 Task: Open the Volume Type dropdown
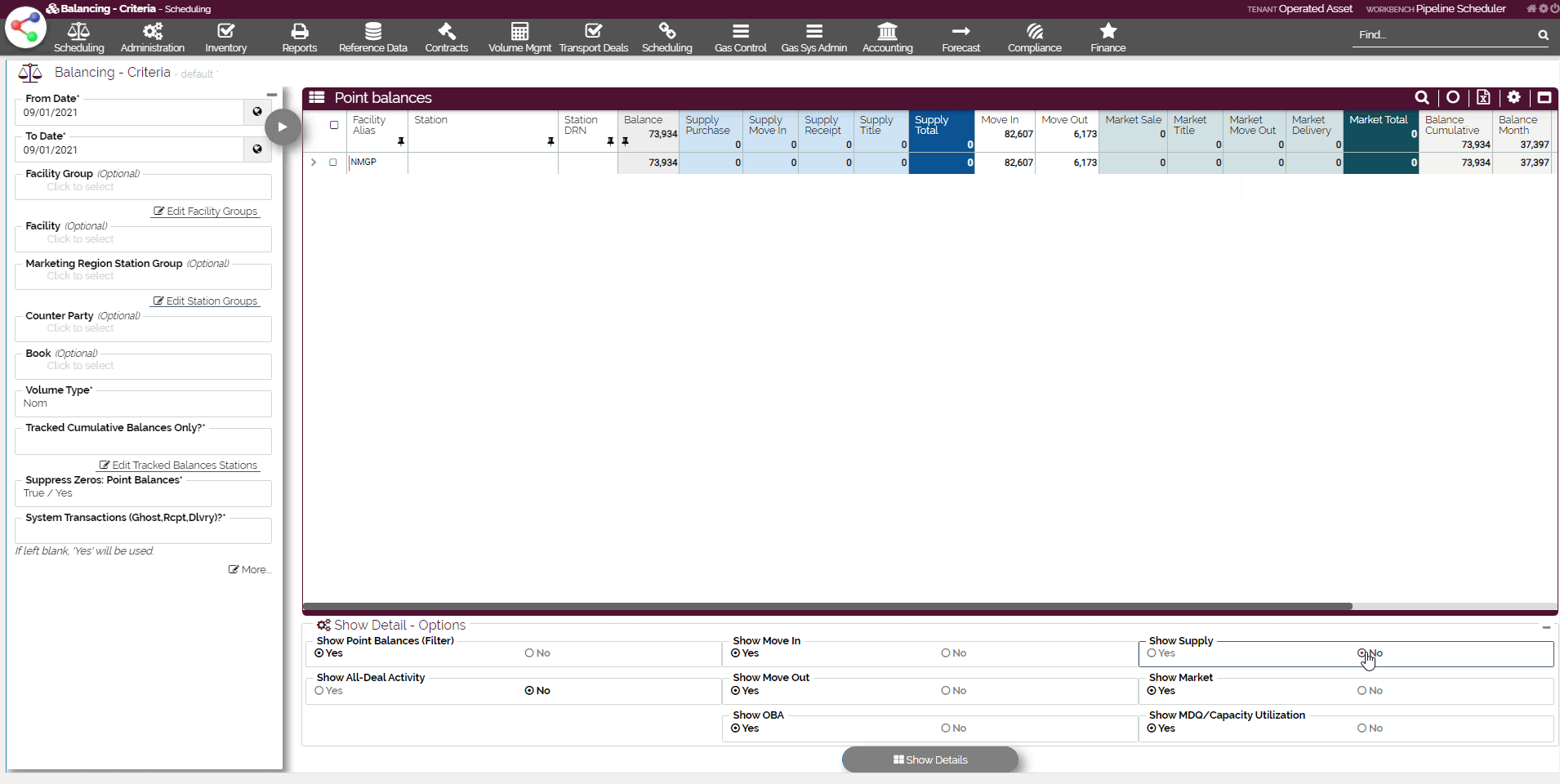(x=143, y=403)
